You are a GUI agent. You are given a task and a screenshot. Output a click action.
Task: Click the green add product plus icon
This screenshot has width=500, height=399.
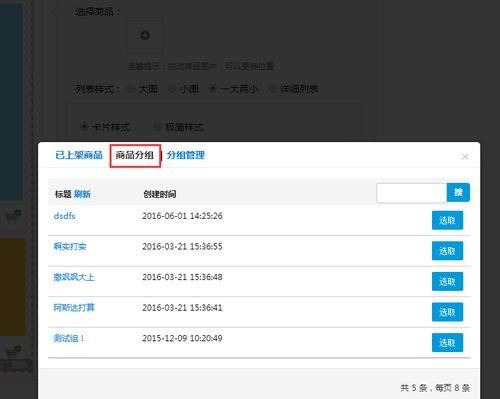coord(145,35)
